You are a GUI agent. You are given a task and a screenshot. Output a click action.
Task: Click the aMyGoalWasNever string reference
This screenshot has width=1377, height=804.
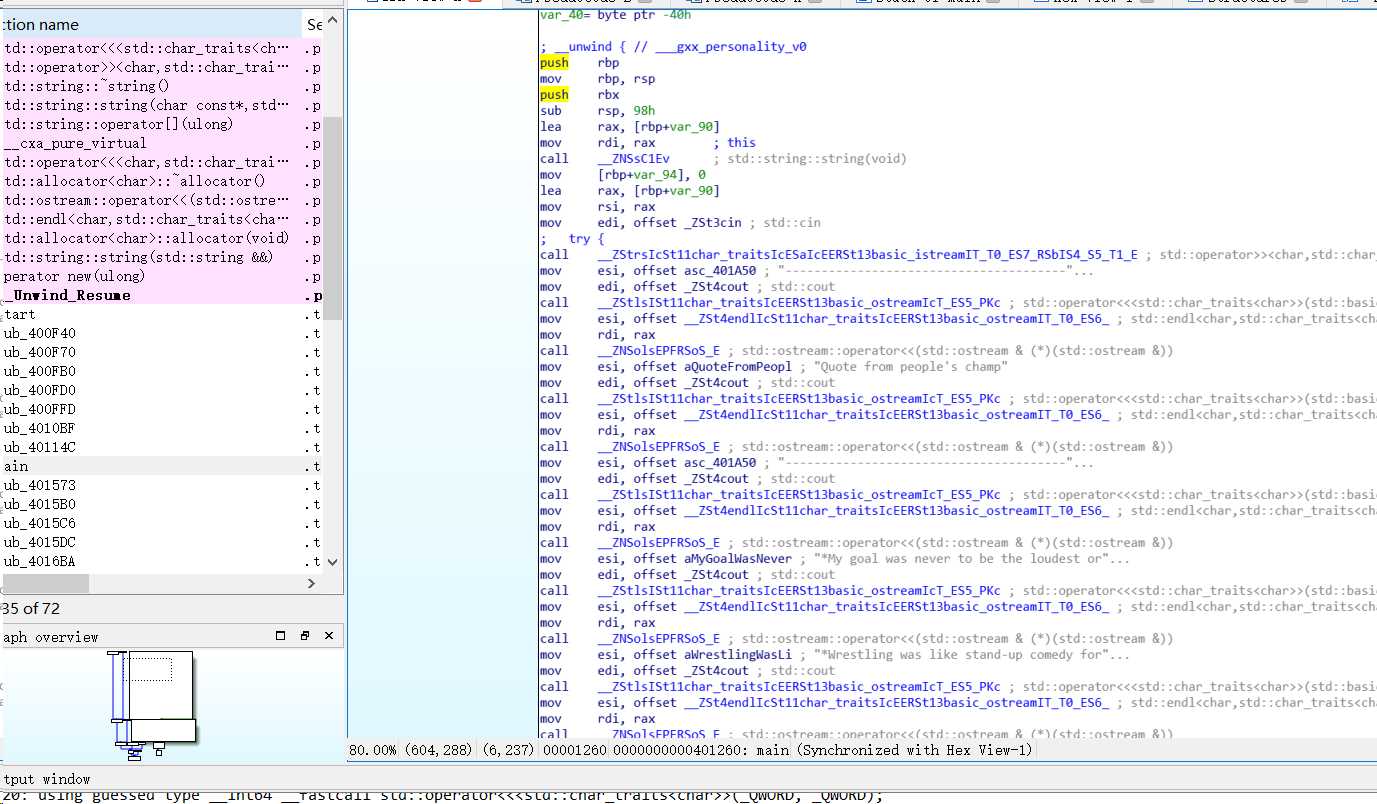pyautogui.click(x=738, y=559)
